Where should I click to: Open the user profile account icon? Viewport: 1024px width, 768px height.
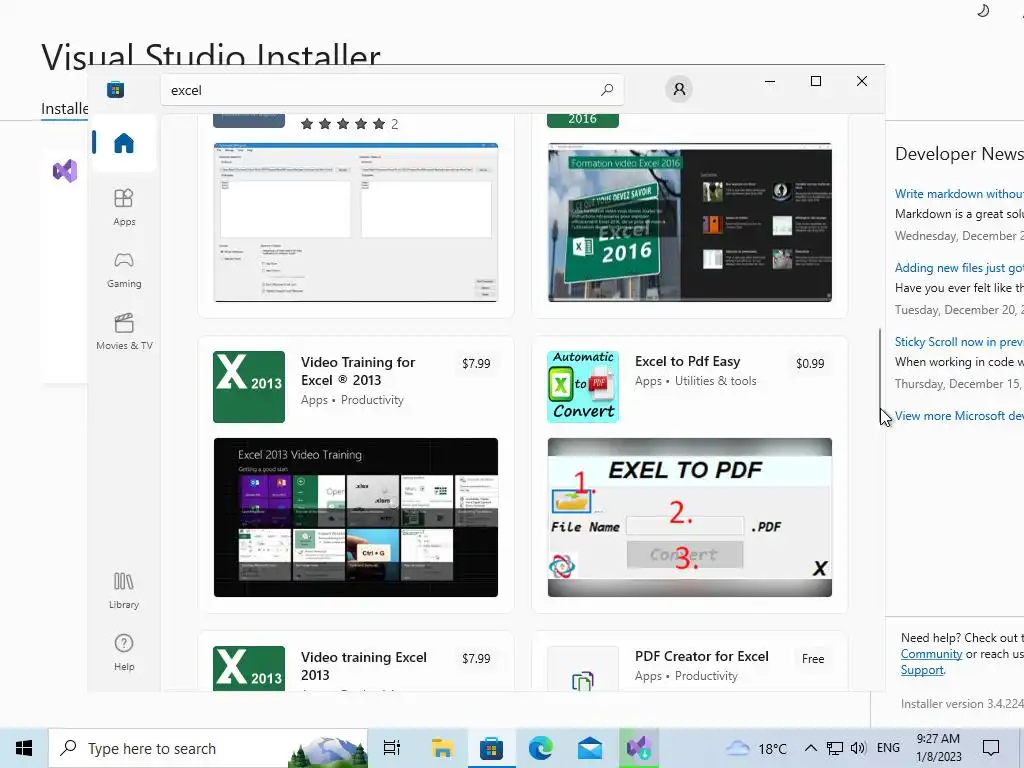coord(679,89)
